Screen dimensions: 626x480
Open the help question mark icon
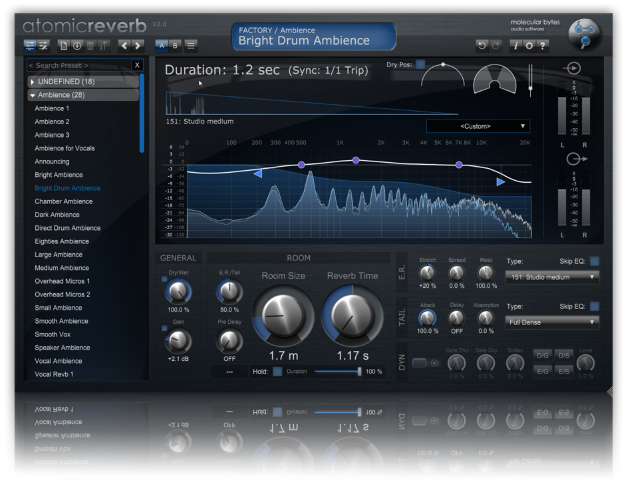click(543, 45)
